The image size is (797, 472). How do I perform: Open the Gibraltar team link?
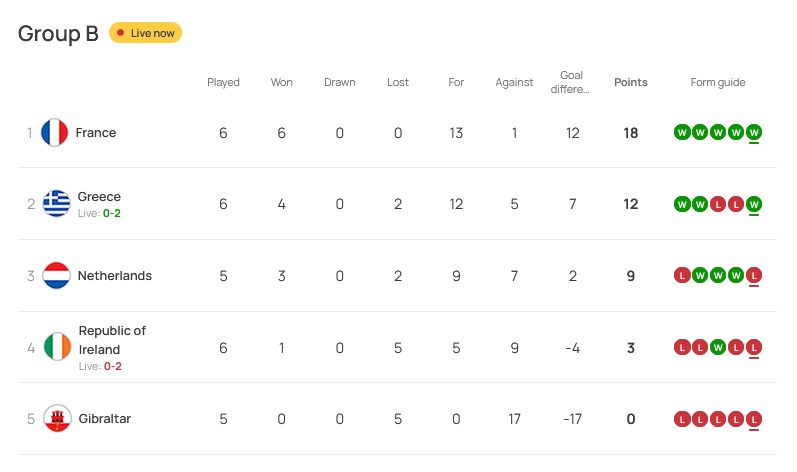pyautogui.click(x=104, y=419)
